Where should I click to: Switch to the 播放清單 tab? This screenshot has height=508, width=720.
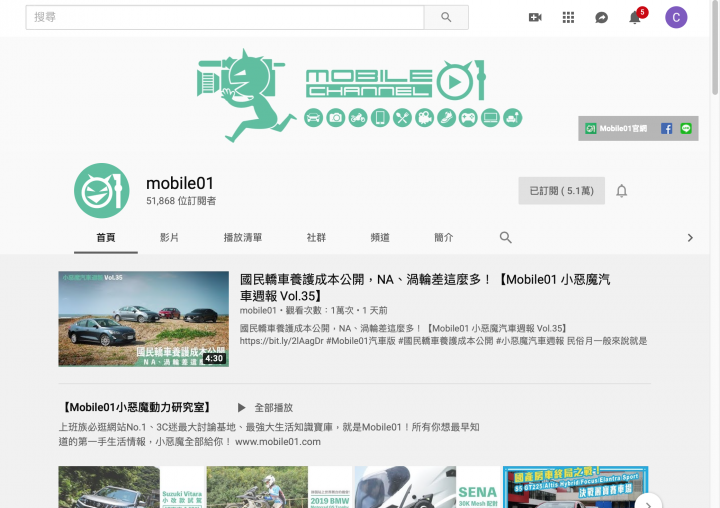(242, 237)
